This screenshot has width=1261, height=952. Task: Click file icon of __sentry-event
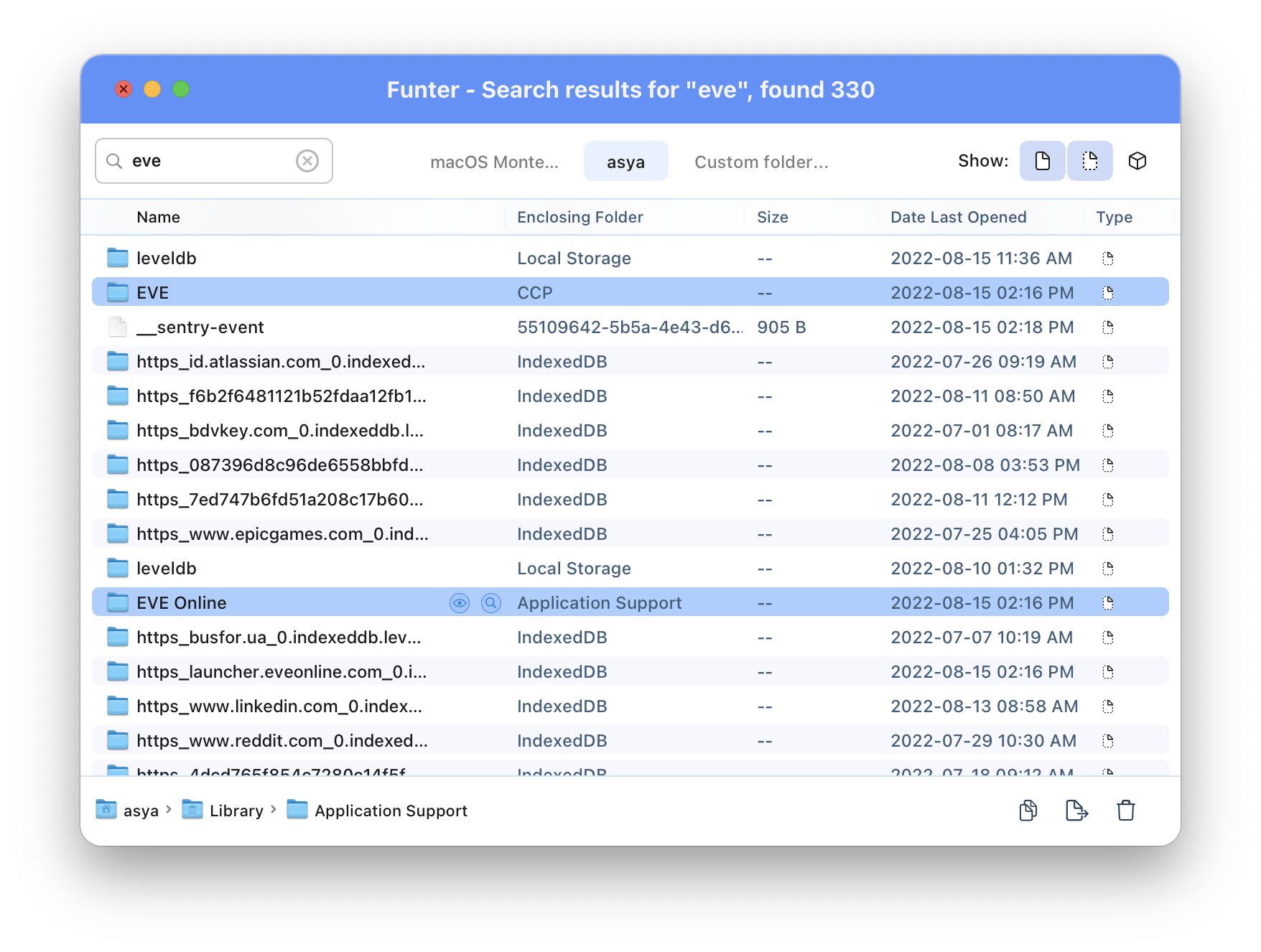(x=118, y=327)
